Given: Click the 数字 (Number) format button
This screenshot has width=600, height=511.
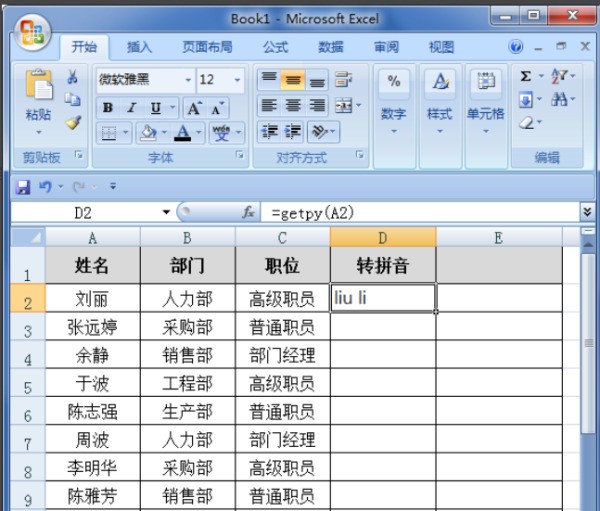Looking at the screenshot, I should pyautogui.click(x=394, y=101).
